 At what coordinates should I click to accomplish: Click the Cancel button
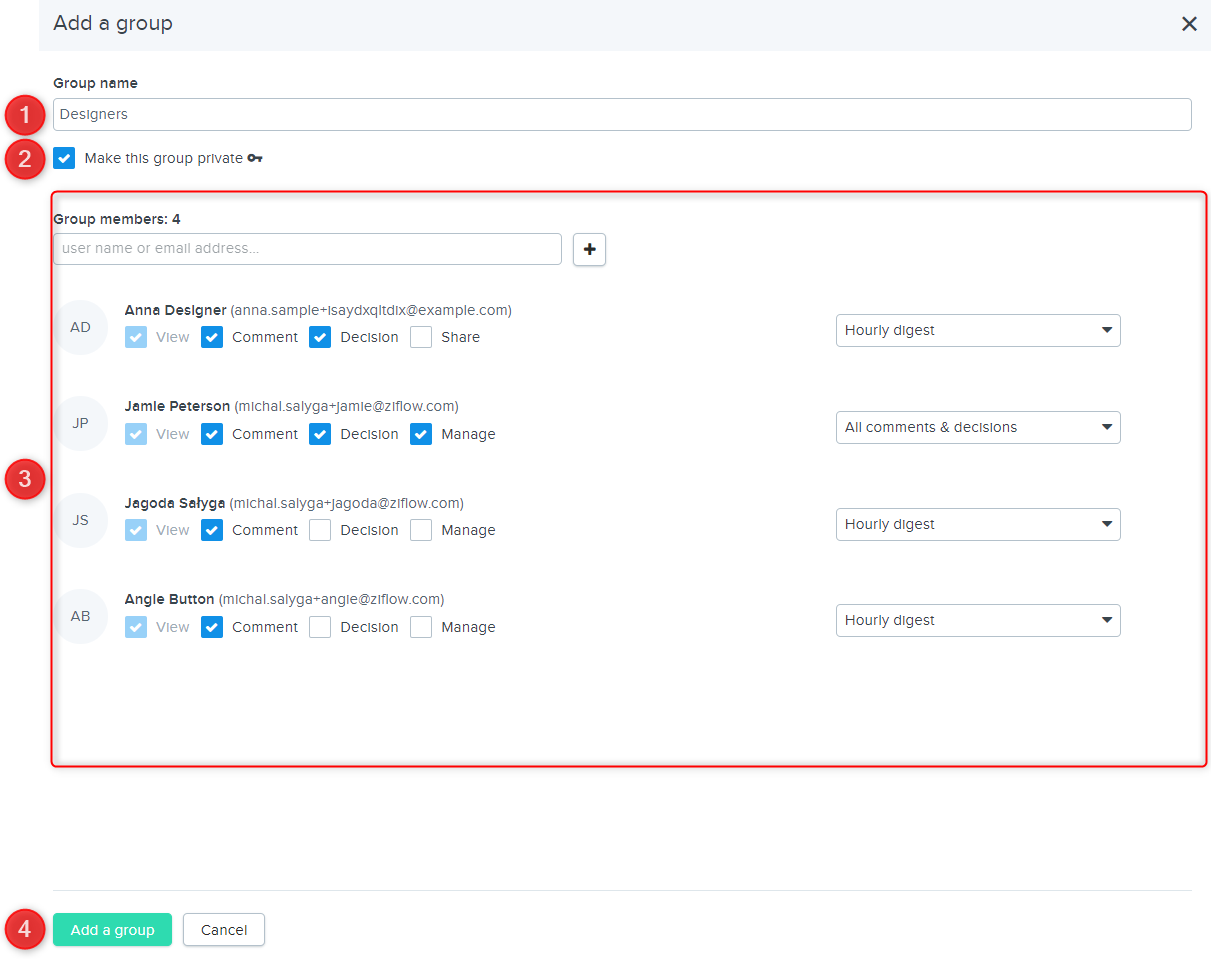coord(224,930)
